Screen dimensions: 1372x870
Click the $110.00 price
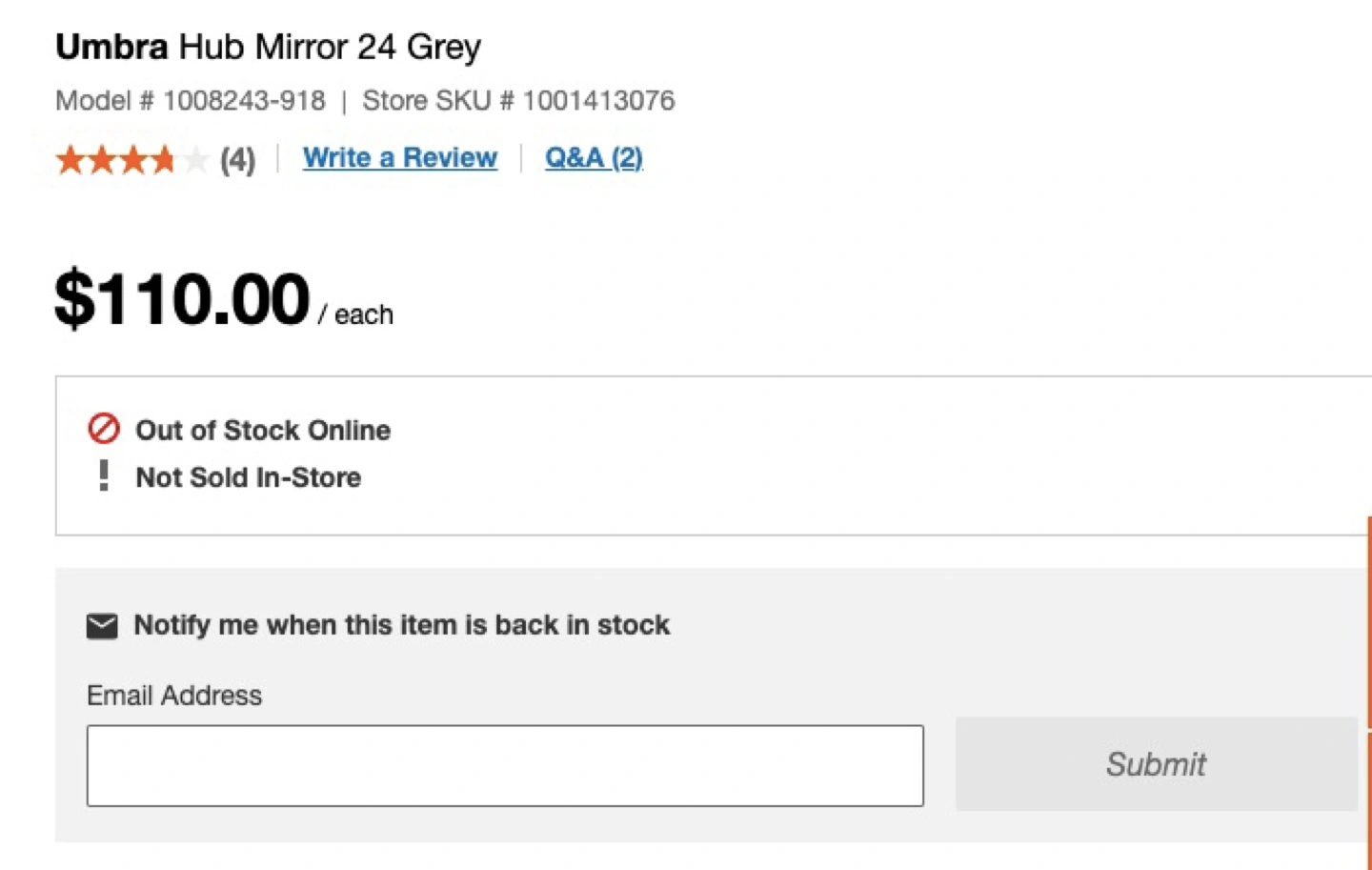click(x=182, y=299)
